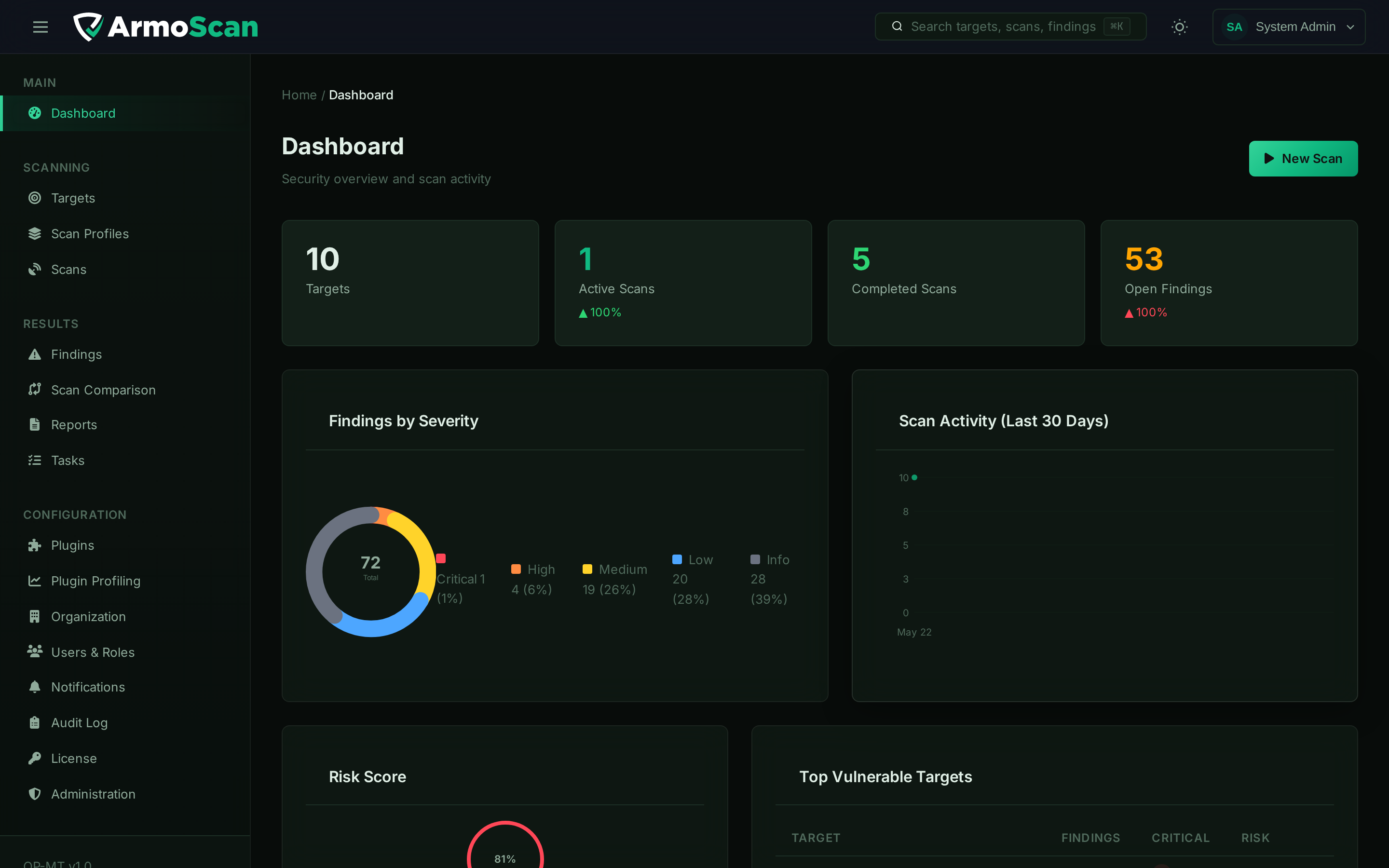Click Top Vulnerable Targets heading

coord(885,777)
